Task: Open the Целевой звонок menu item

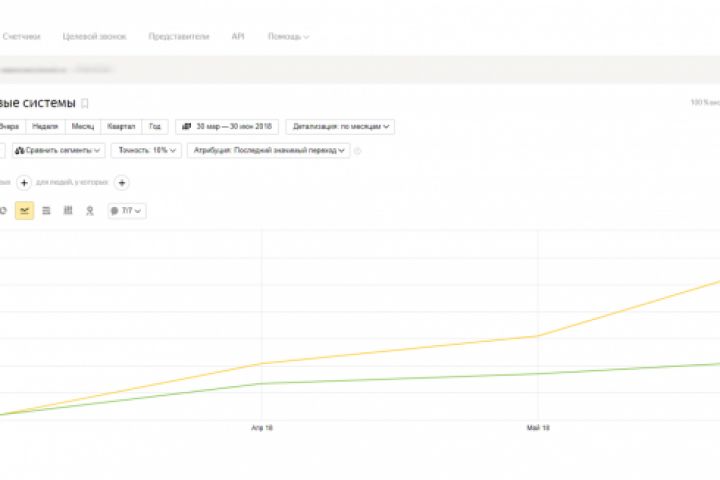Action: click(94, 36)
